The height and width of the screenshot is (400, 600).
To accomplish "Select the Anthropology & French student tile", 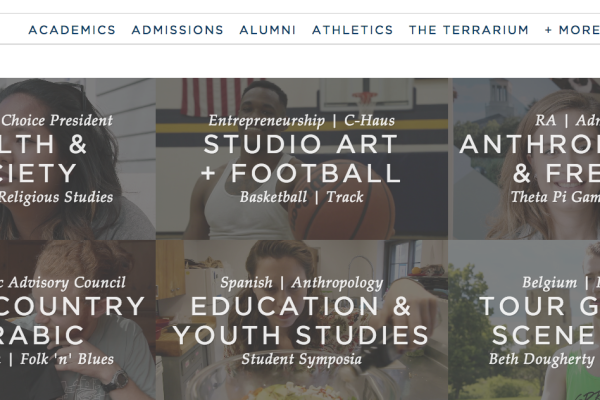I will point(527,159).
